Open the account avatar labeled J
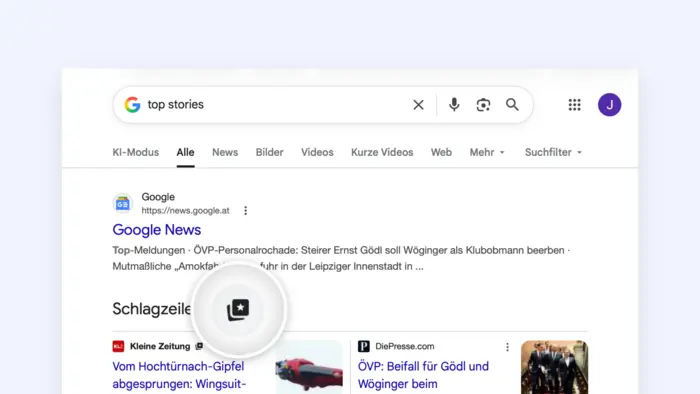This screenshot has width=700, height=394. click(609, 105)
